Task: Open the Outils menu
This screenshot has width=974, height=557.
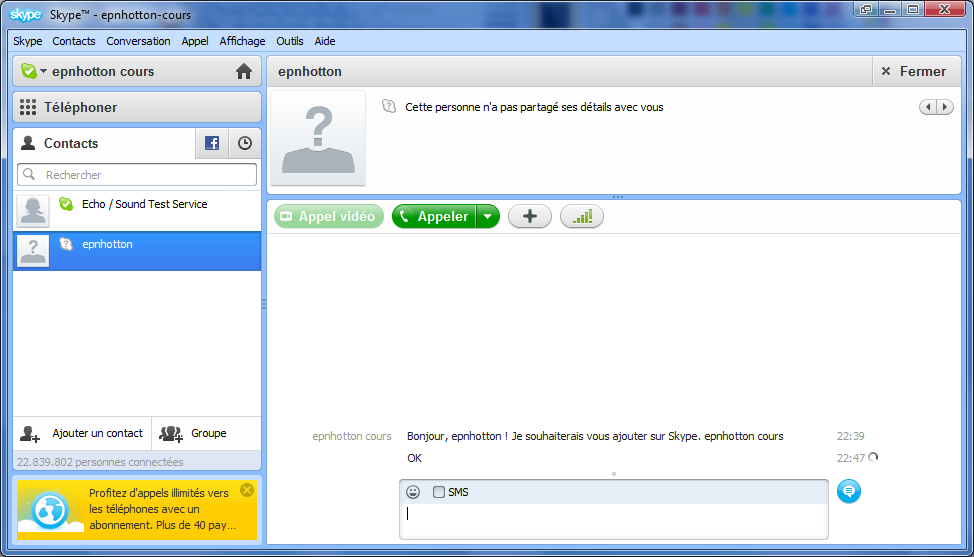Action: point(289,41)
